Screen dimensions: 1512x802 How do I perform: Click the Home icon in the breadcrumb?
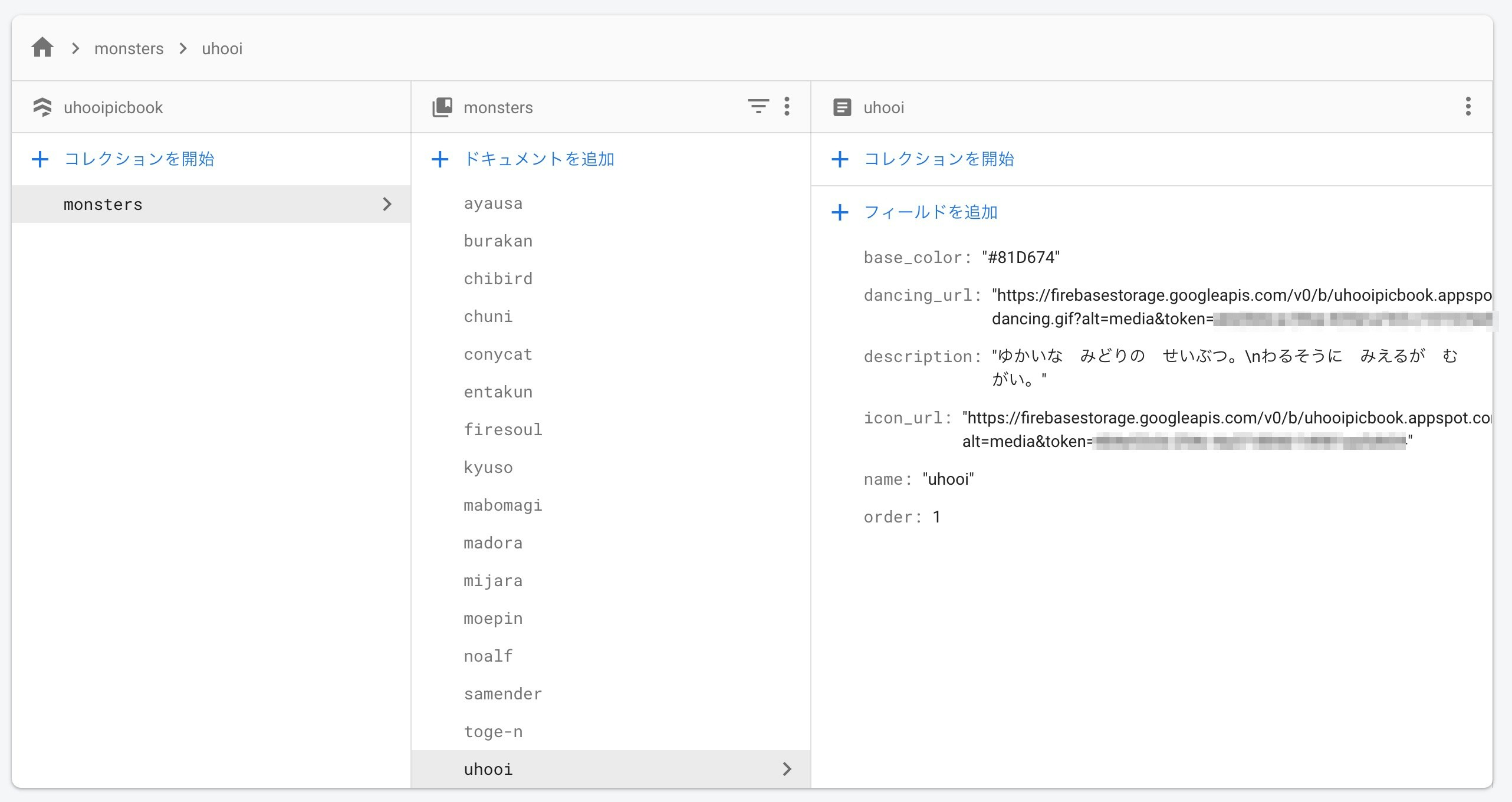[42, 47]
